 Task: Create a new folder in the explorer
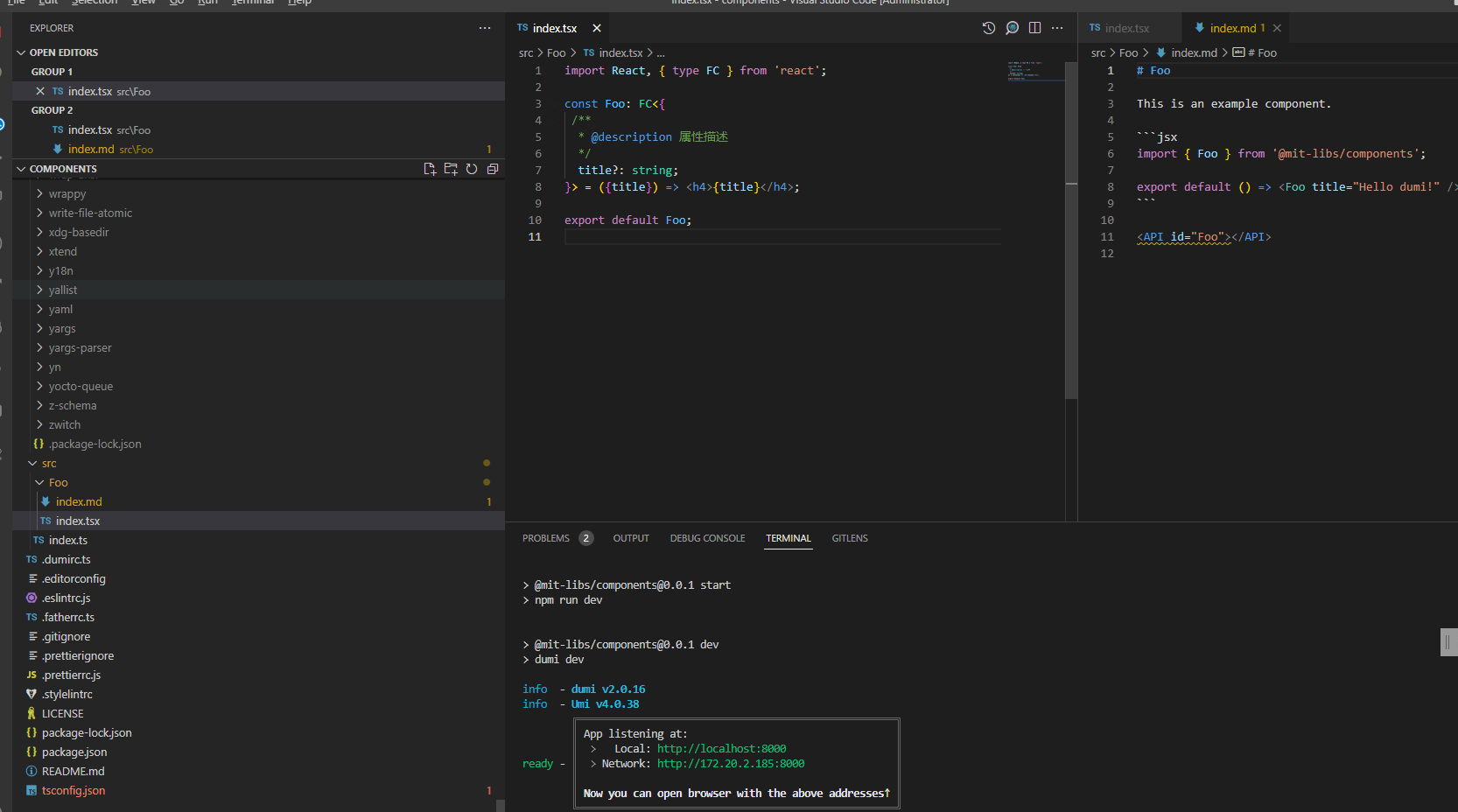451,168
